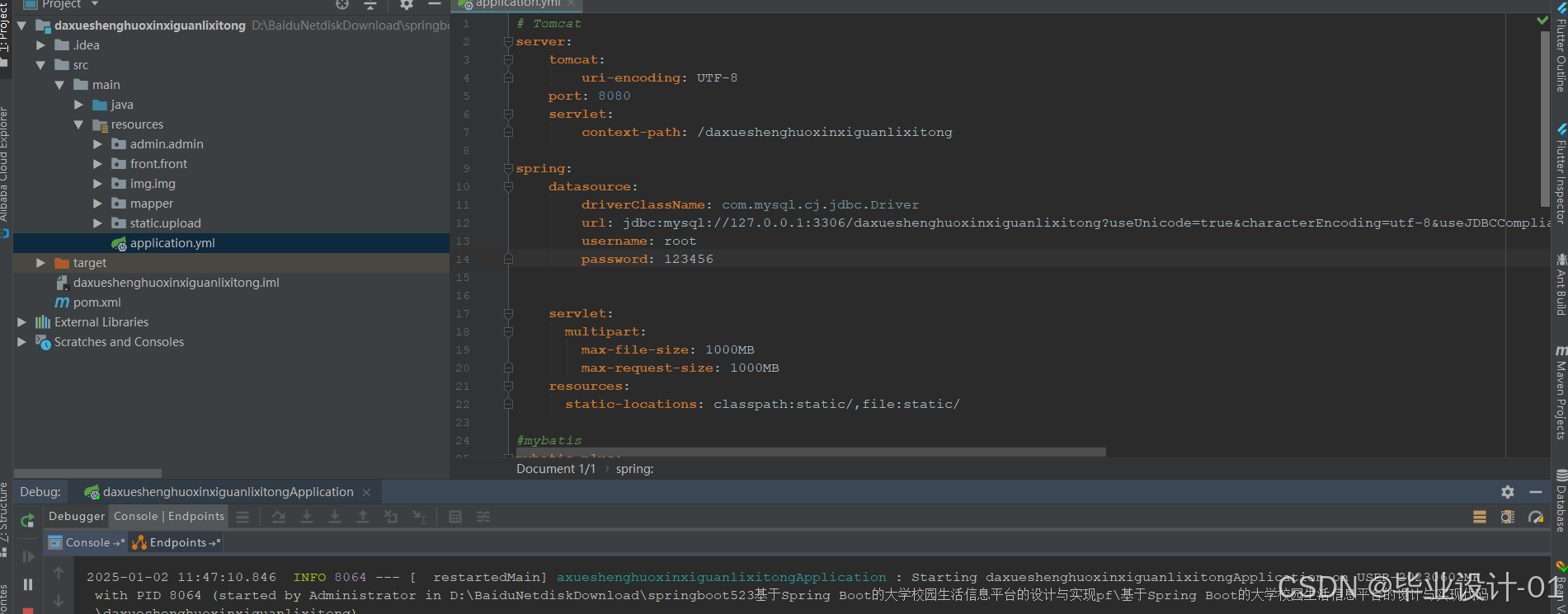The image size is (1568, 614).
Task: Expand Scratches and Consoles node
Action: pos(22,342)
